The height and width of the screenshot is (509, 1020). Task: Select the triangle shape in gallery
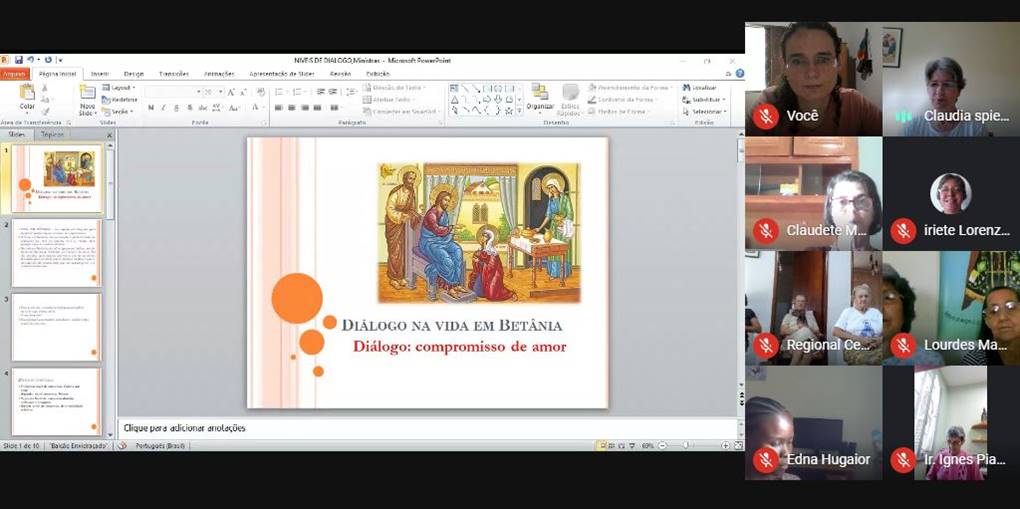(455, 100)
